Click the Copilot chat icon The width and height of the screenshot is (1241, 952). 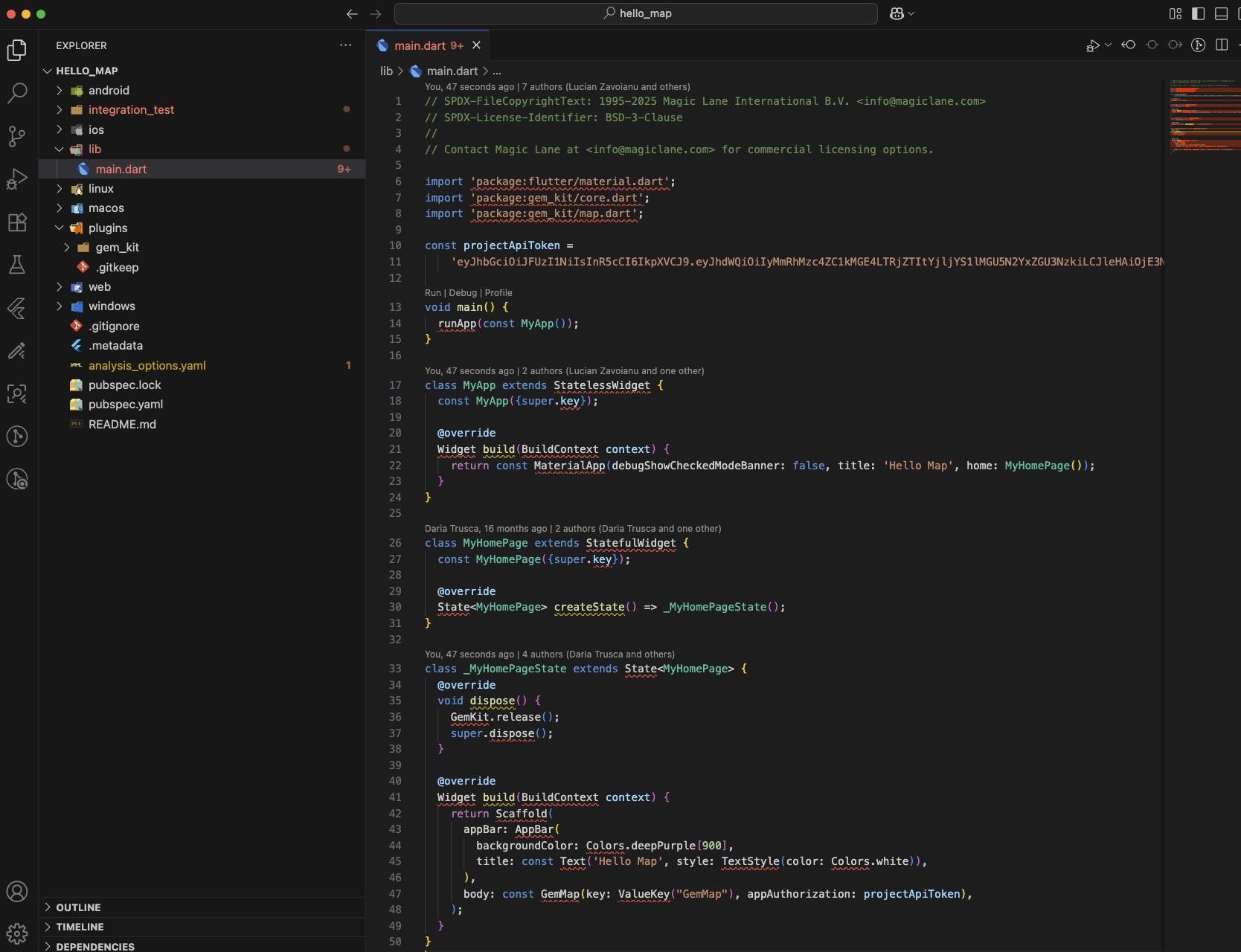pyautogui.click(x=897, y=13)
